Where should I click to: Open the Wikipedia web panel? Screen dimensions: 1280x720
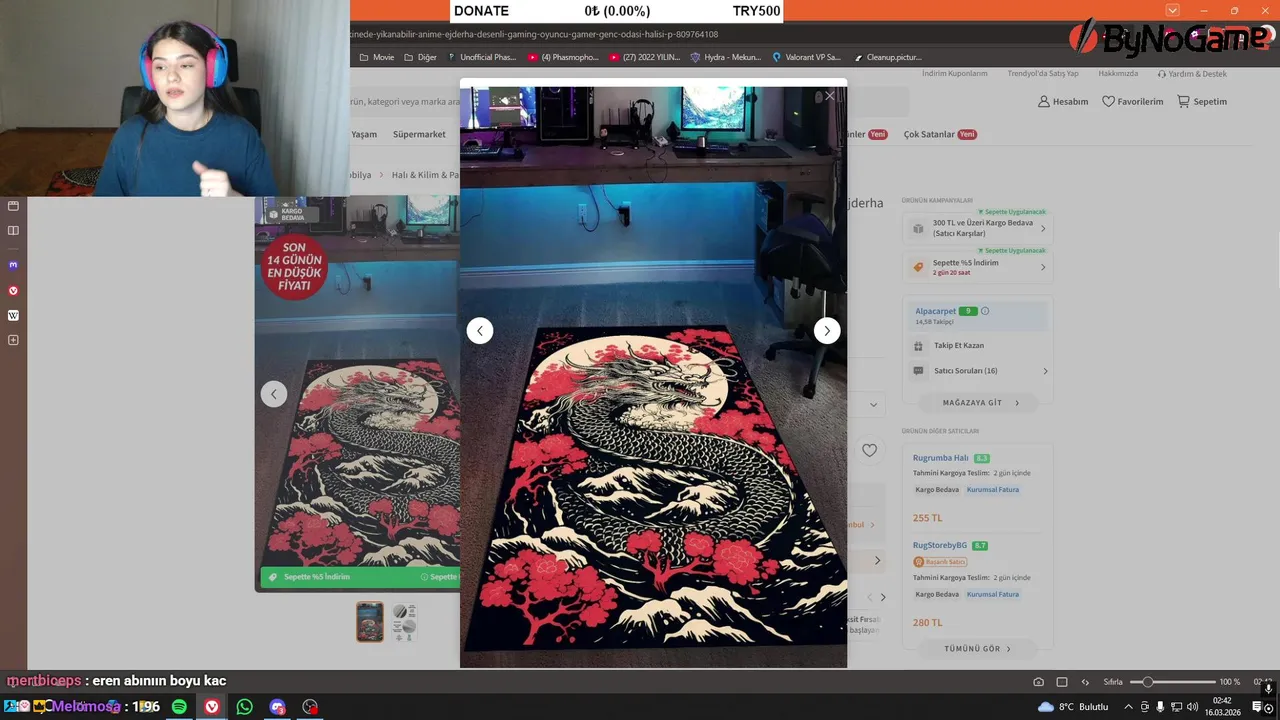coord(13,315)
